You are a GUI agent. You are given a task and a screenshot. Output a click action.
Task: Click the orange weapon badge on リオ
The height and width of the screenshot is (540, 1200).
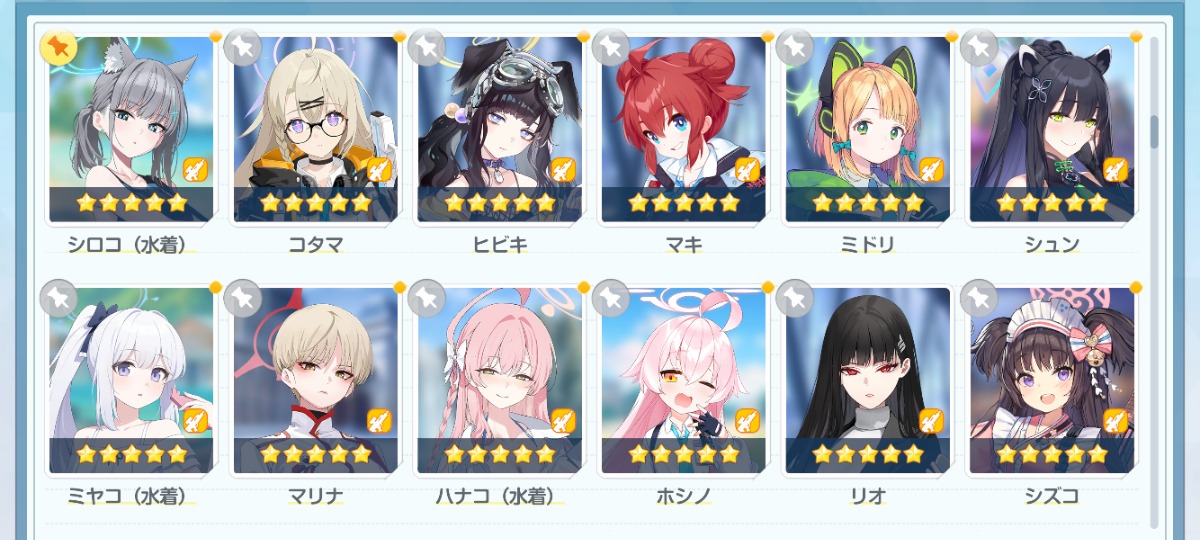(931, 420)
